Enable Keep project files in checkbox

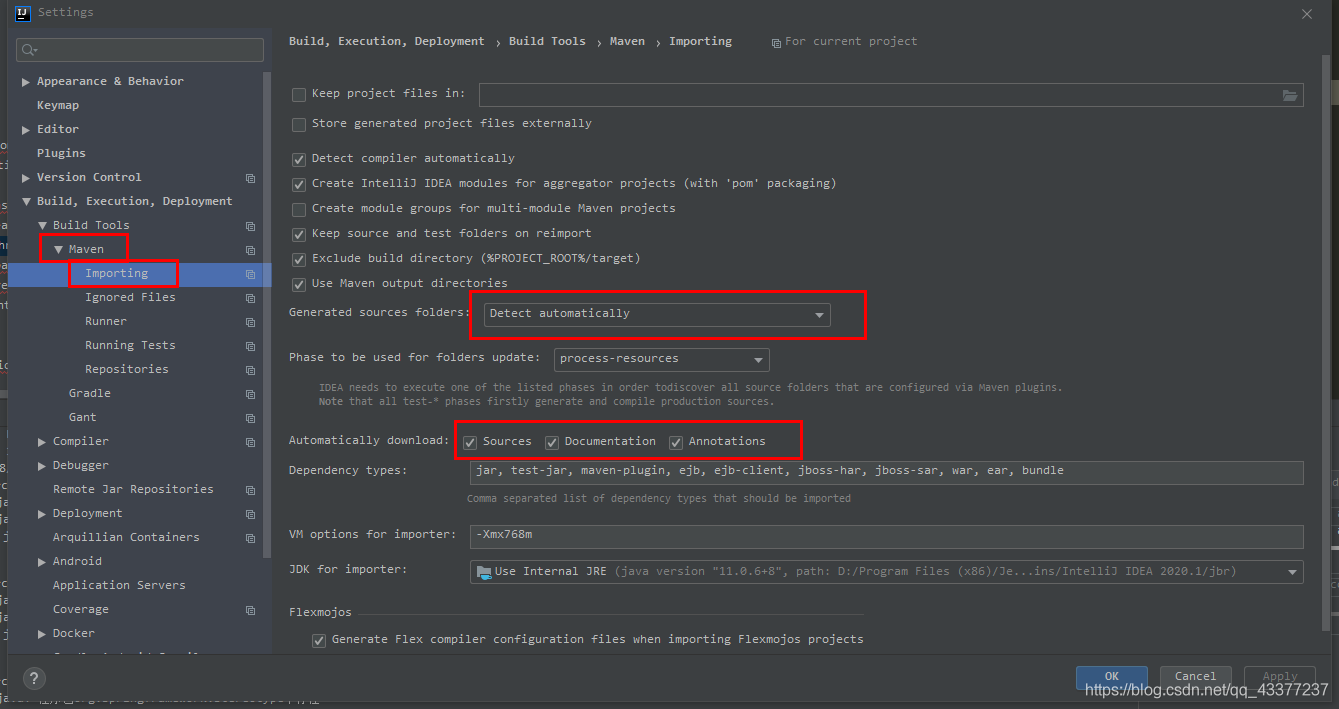click(x=299, y=94)
